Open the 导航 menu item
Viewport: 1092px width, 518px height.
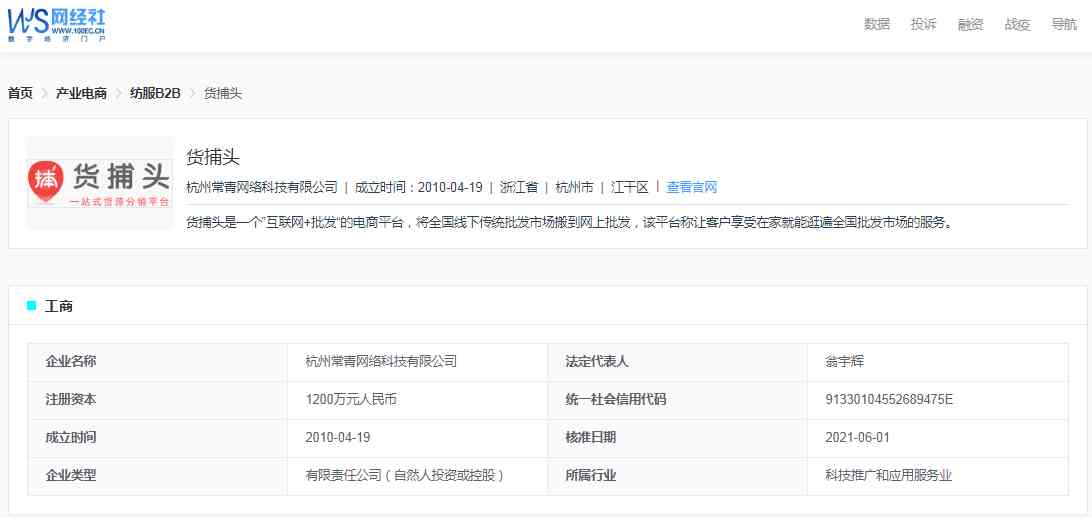[1064, 24]
